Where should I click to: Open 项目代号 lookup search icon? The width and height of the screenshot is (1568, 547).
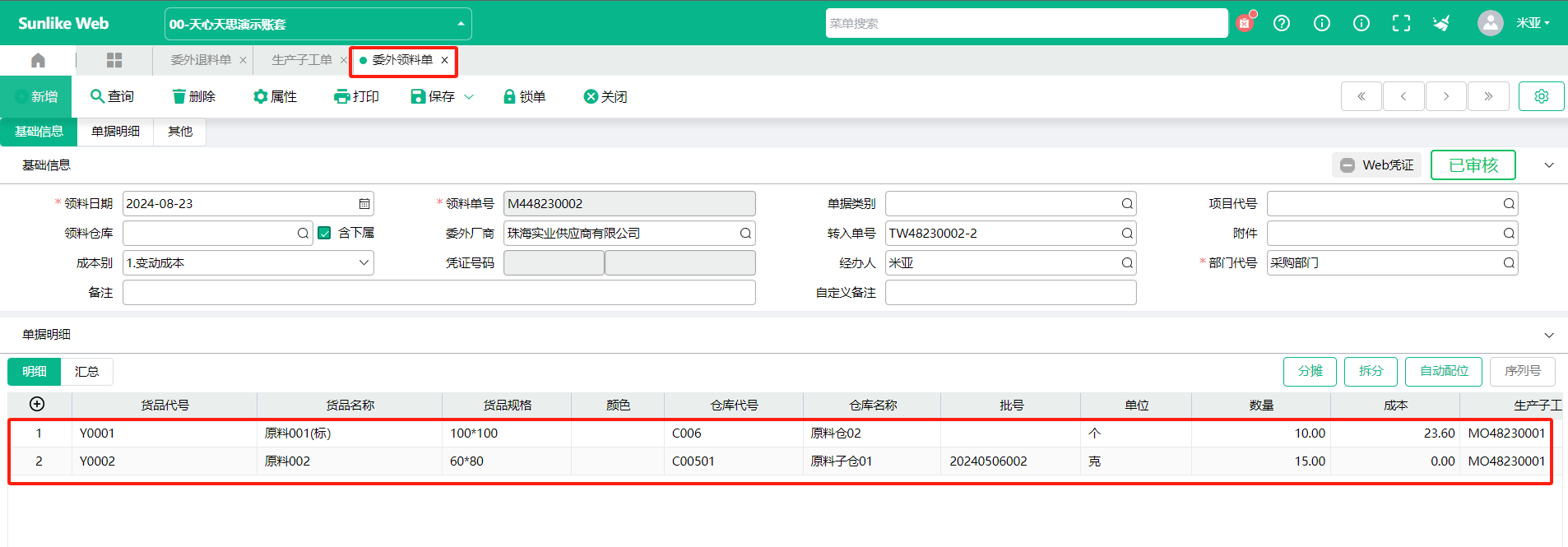click(x=1509, y=204)
